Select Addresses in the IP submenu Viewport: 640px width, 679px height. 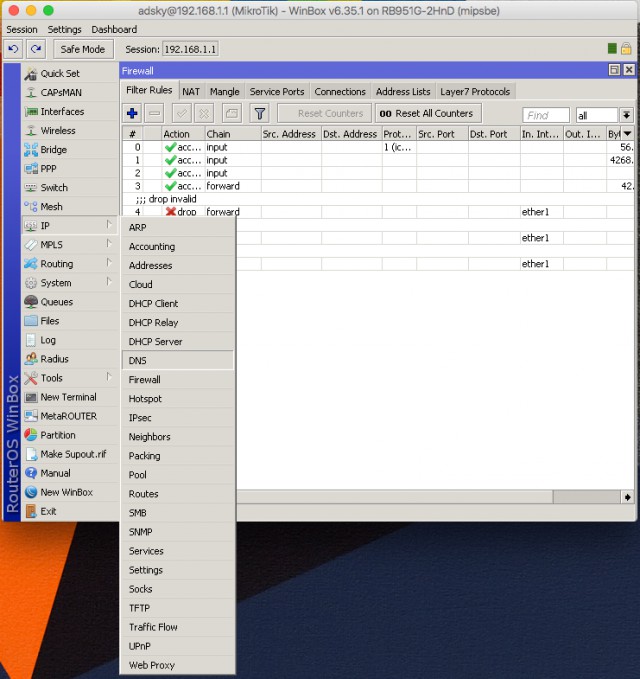[x=178, y=265]
